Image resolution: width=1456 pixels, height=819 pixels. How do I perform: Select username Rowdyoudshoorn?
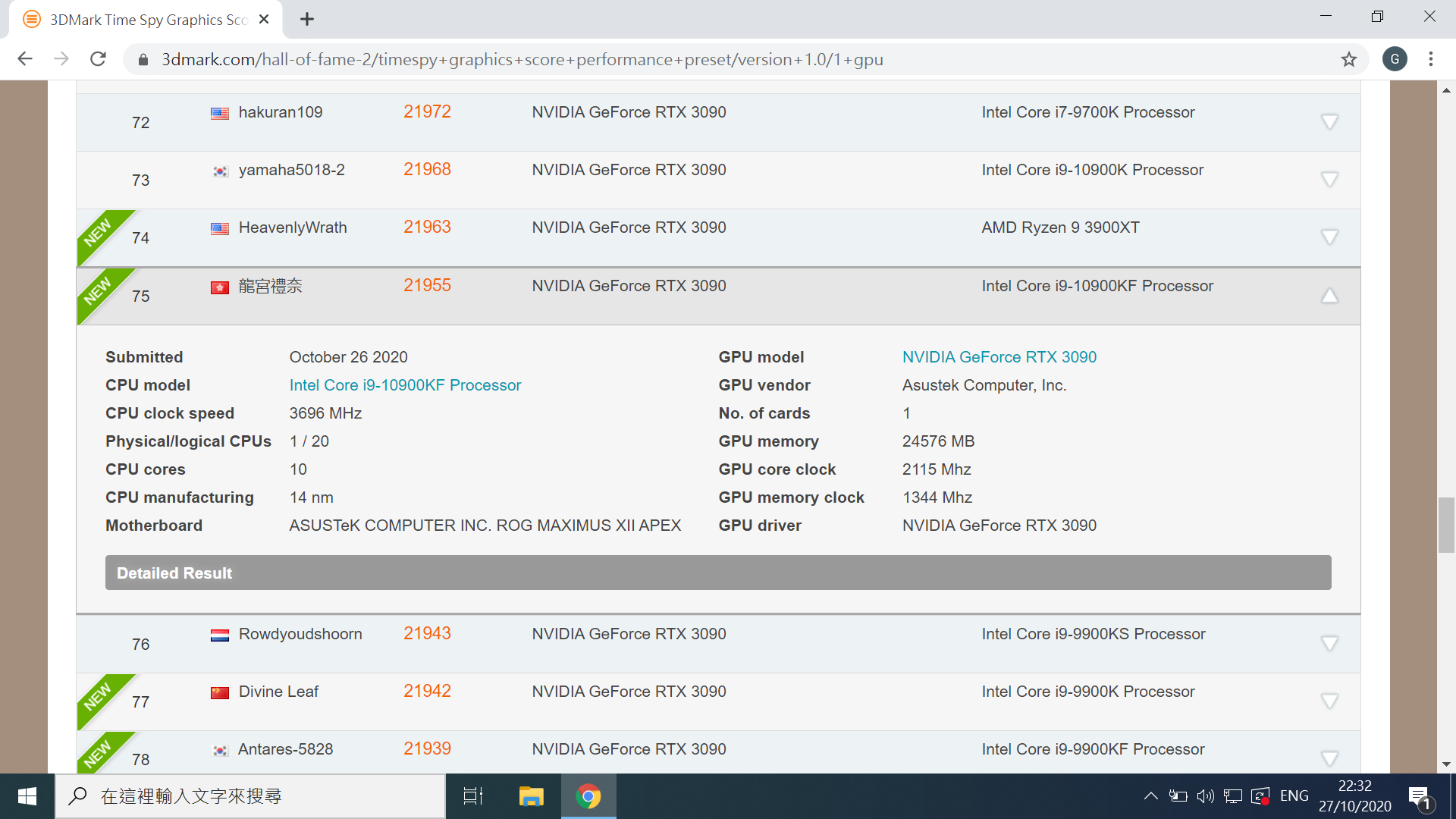(x=300, y=634)
